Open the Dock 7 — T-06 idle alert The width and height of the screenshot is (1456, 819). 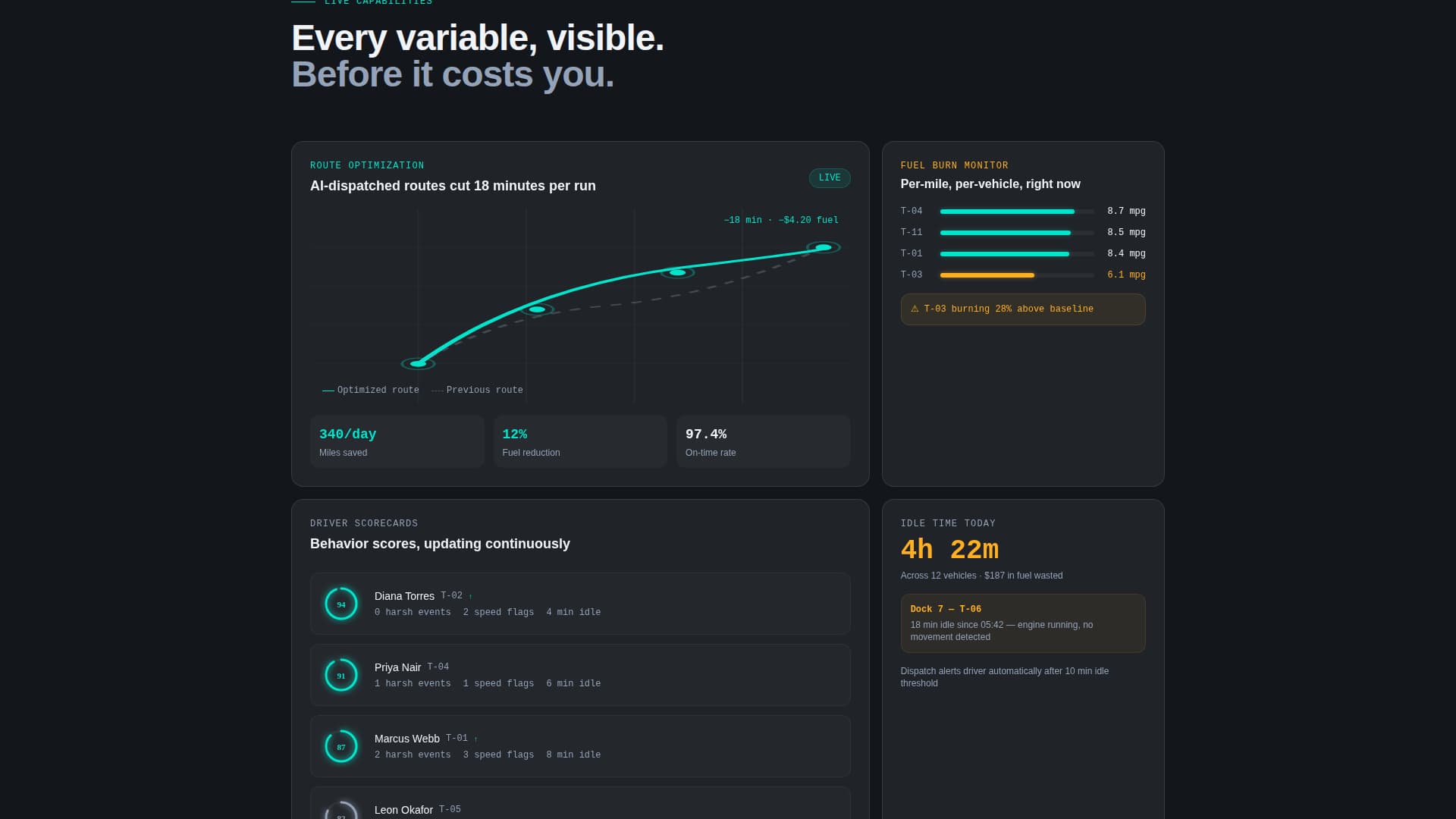[x=1023, y=623]
